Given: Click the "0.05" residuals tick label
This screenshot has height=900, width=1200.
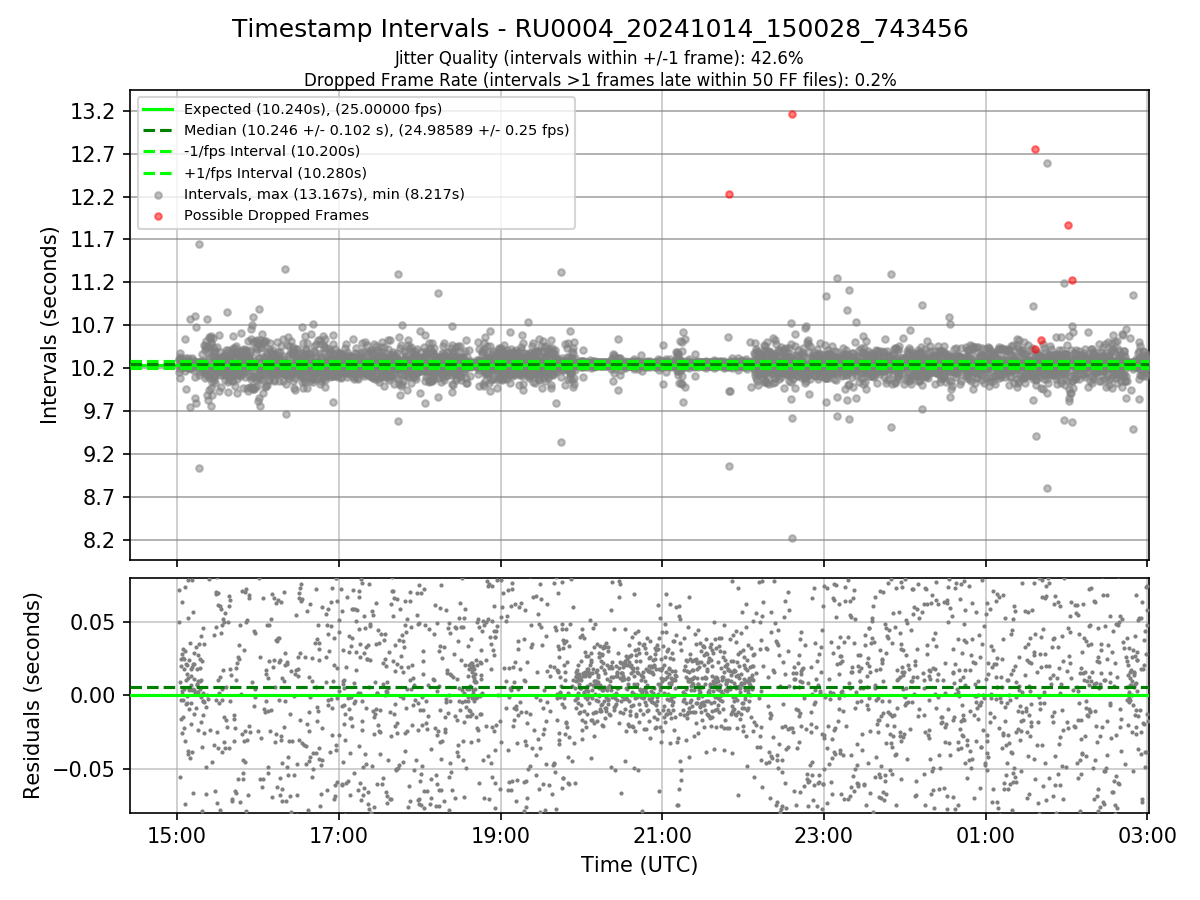Looking at the screenshot, I should pyautogui.click(x=95, y=622).
